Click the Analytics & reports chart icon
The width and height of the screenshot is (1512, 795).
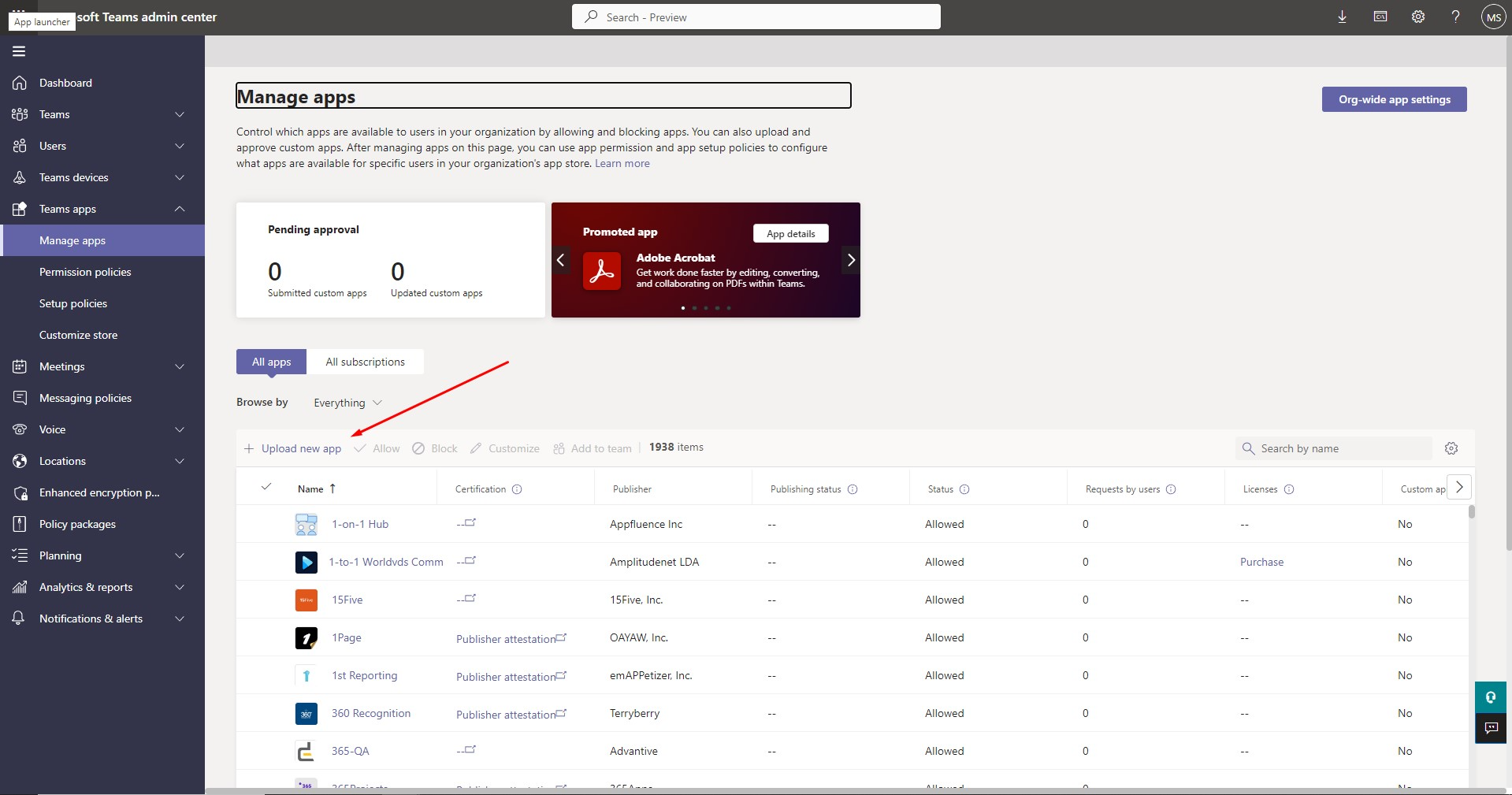(x=20, y=587)
